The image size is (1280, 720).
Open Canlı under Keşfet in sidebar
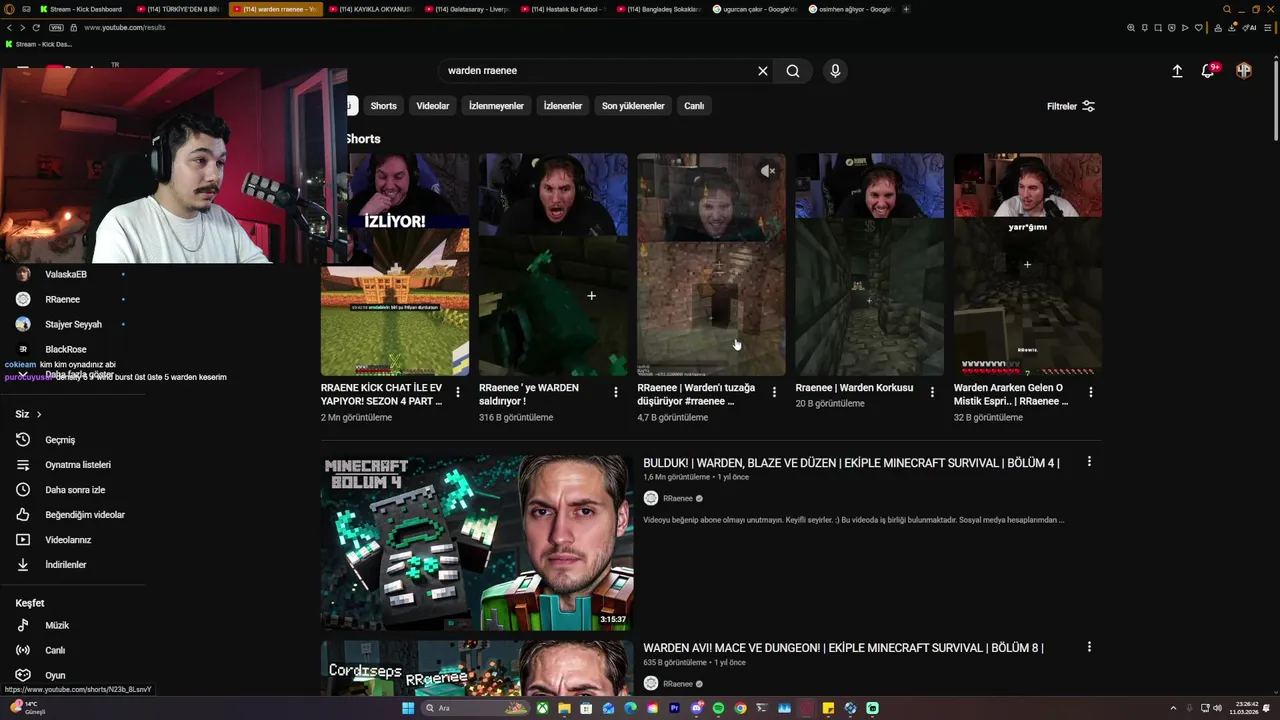tap(55, 650)
